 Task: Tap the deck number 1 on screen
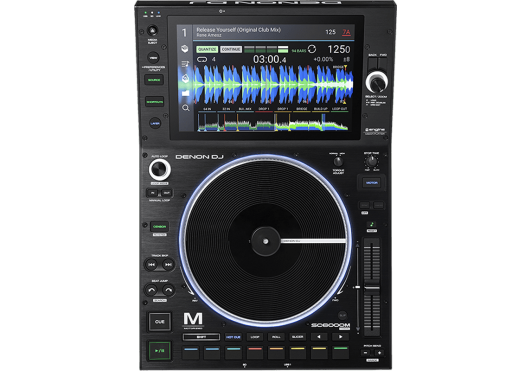(x=184, y=33)
